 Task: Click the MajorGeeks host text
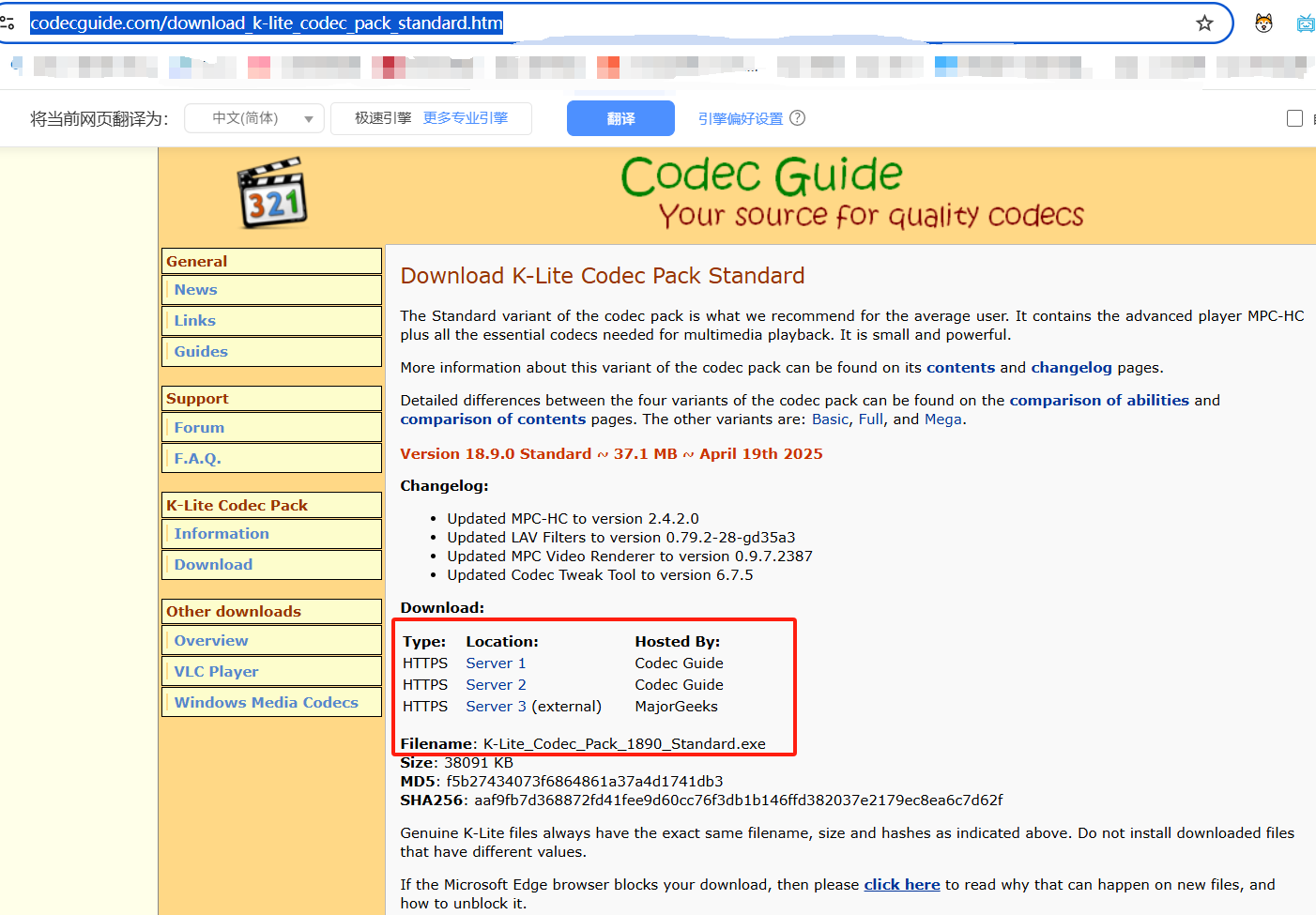(x=676, y=707)
